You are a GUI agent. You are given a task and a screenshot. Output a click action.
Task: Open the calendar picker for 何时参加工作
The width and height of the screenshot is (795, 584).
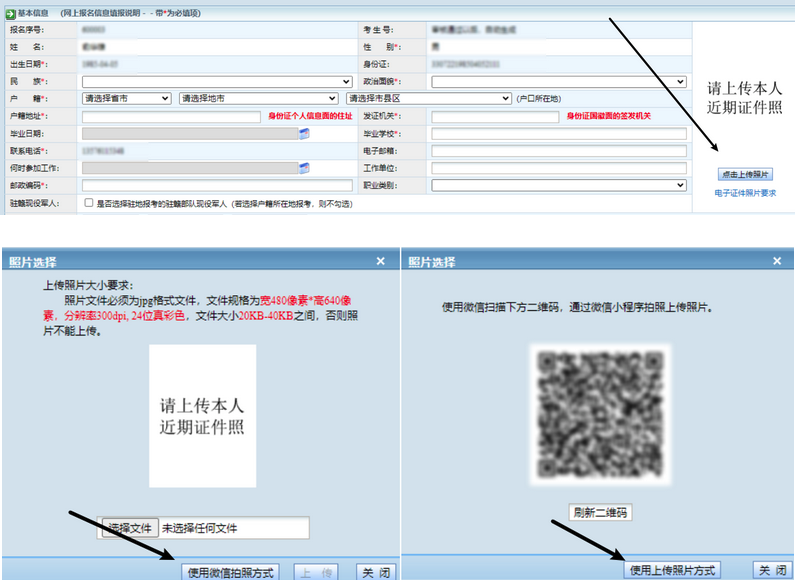tap(305, 167)
